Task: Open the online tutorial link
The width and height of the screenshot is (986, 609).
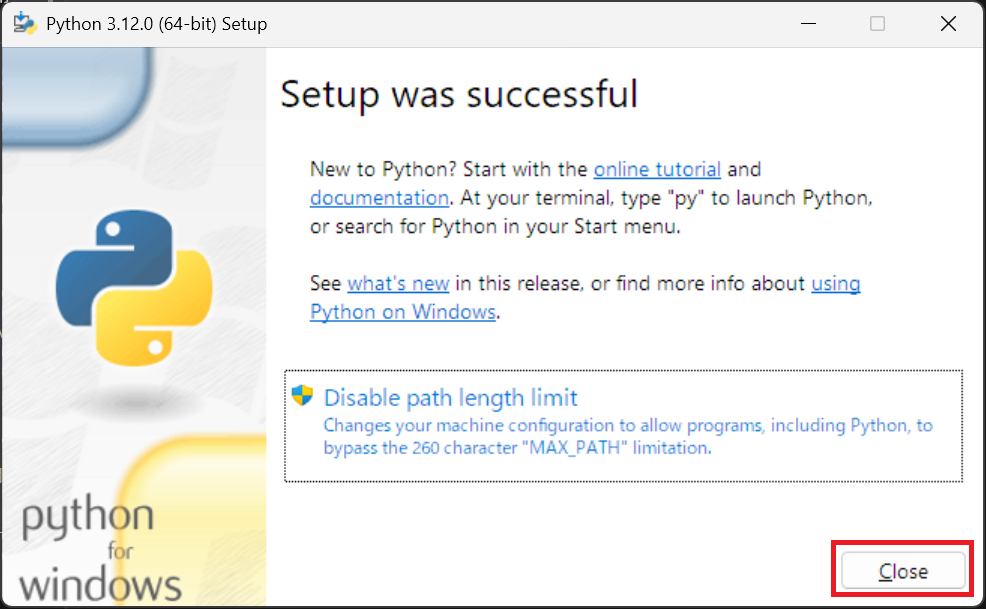Action: click(657, 169)
